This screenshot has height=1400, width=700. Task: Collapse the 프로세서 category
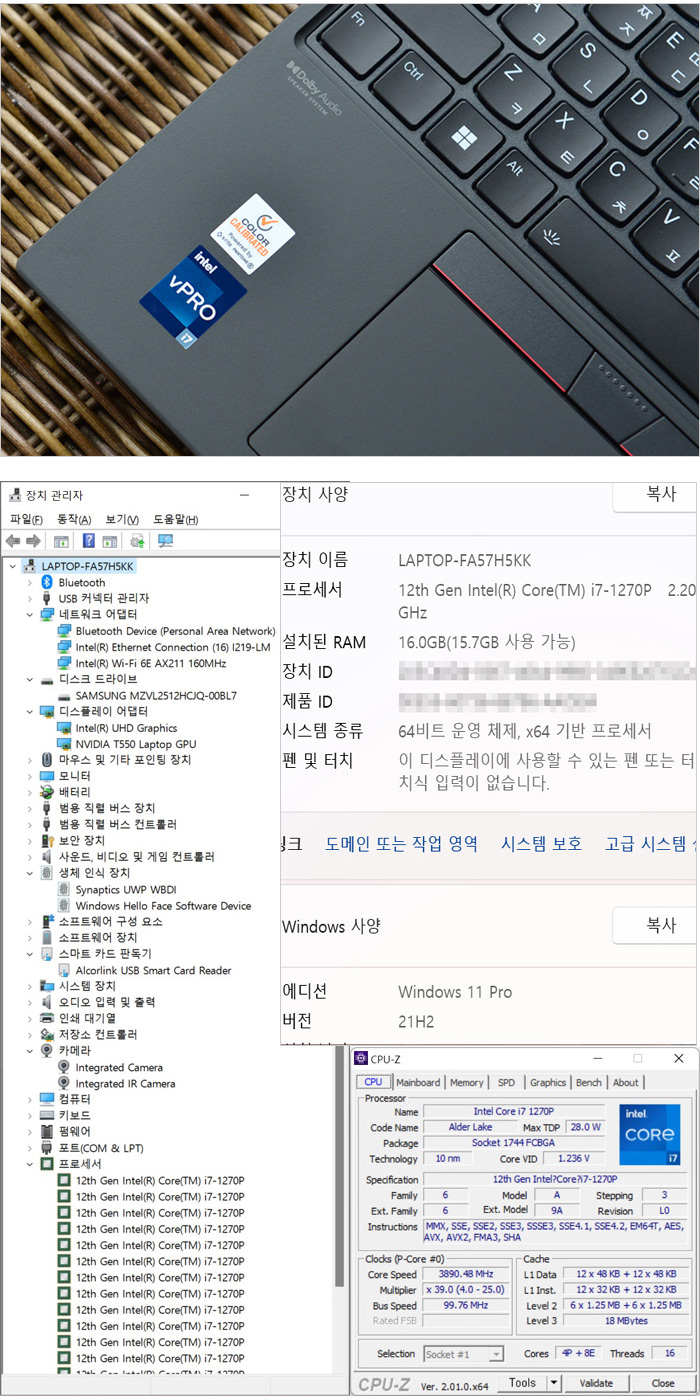point(30,1164)
